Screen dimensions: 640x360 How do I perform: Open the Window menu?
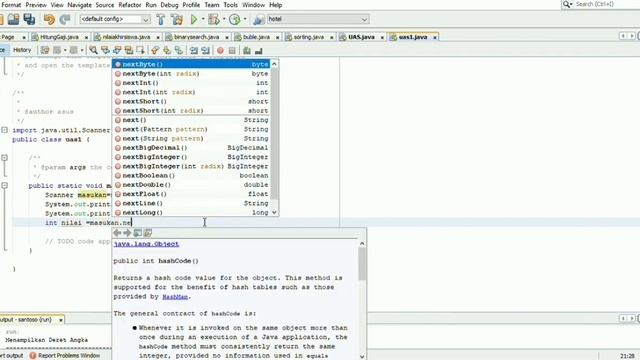[253, 5]
